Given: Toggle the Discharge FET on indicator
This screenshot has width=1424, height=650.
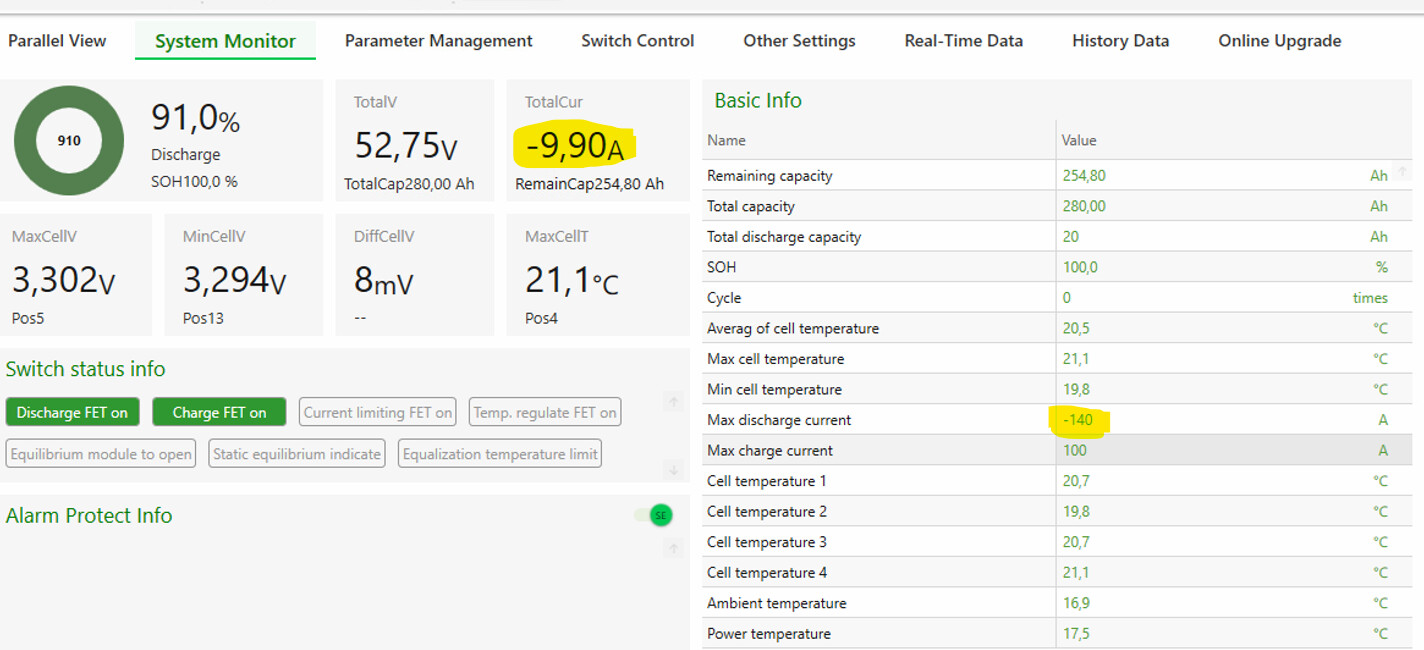Looking at the screenshot, I should (x=72, y=412).
